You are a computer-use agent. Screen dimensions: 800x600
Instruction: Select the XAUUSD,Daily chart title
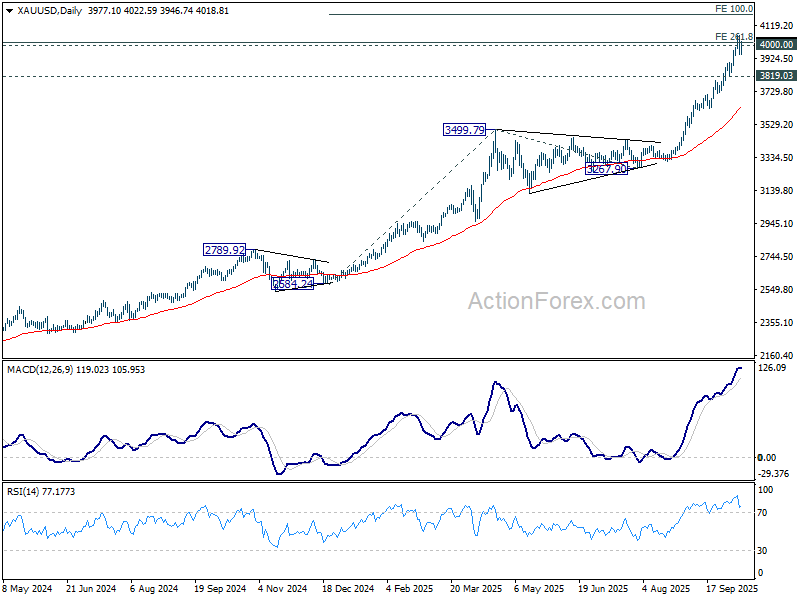click(x=49, y=11)
